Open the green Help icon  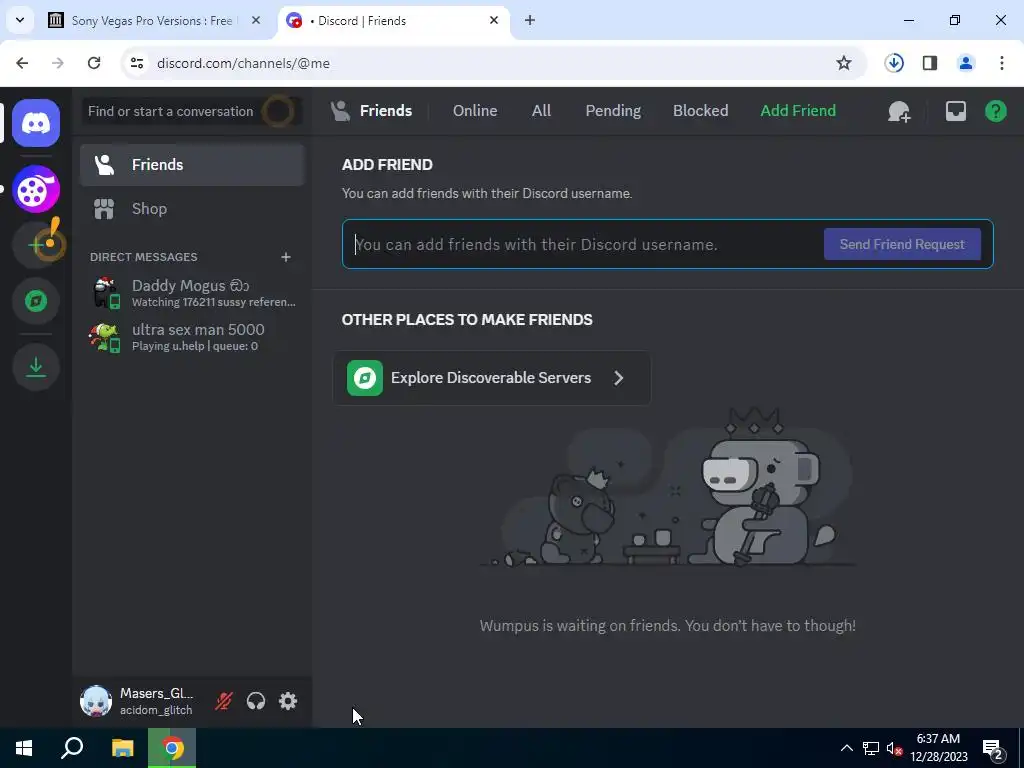click(995, 111)
